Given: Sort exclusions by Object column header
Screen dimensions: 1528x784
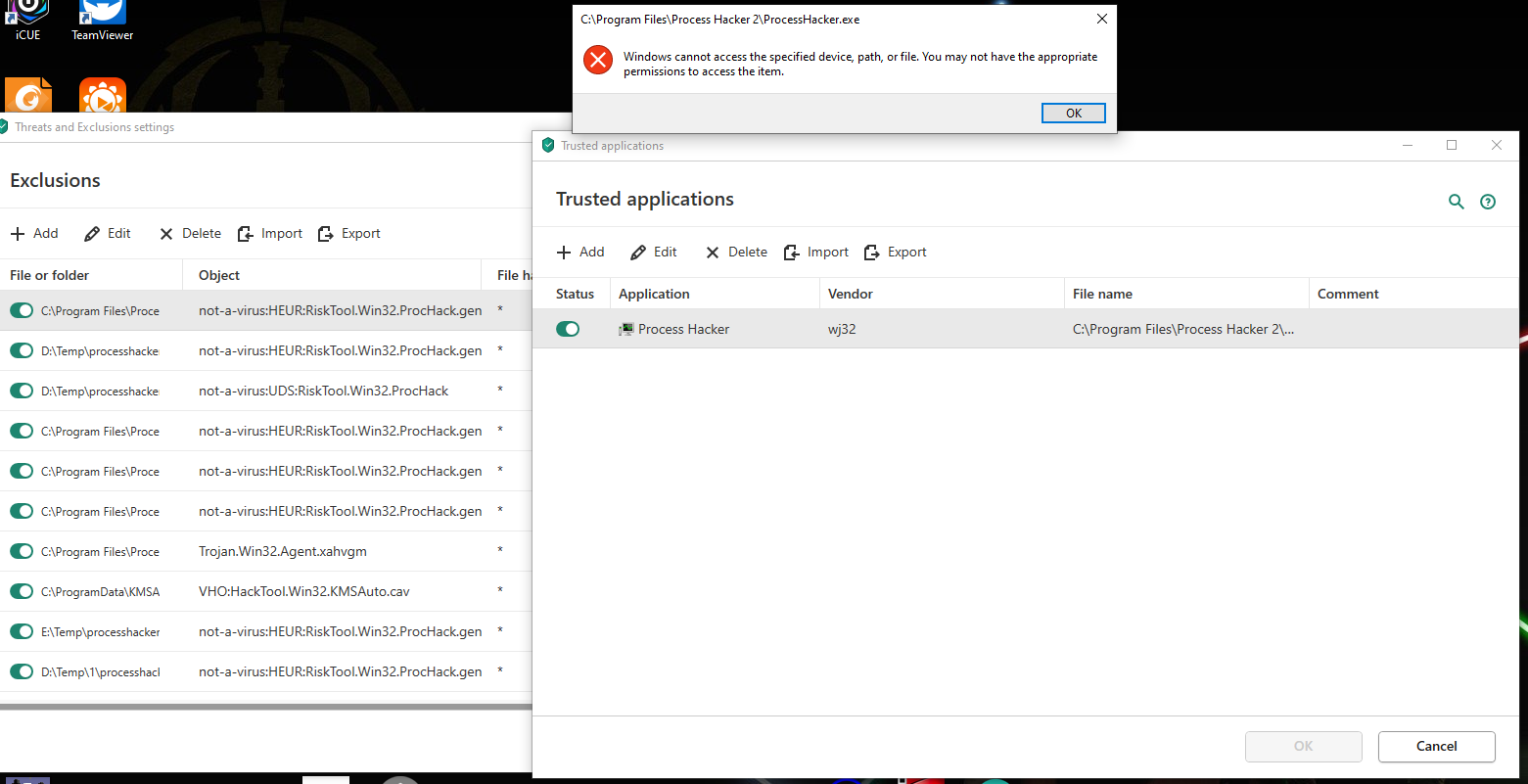Looking at the screenshot, I should 332,276.
